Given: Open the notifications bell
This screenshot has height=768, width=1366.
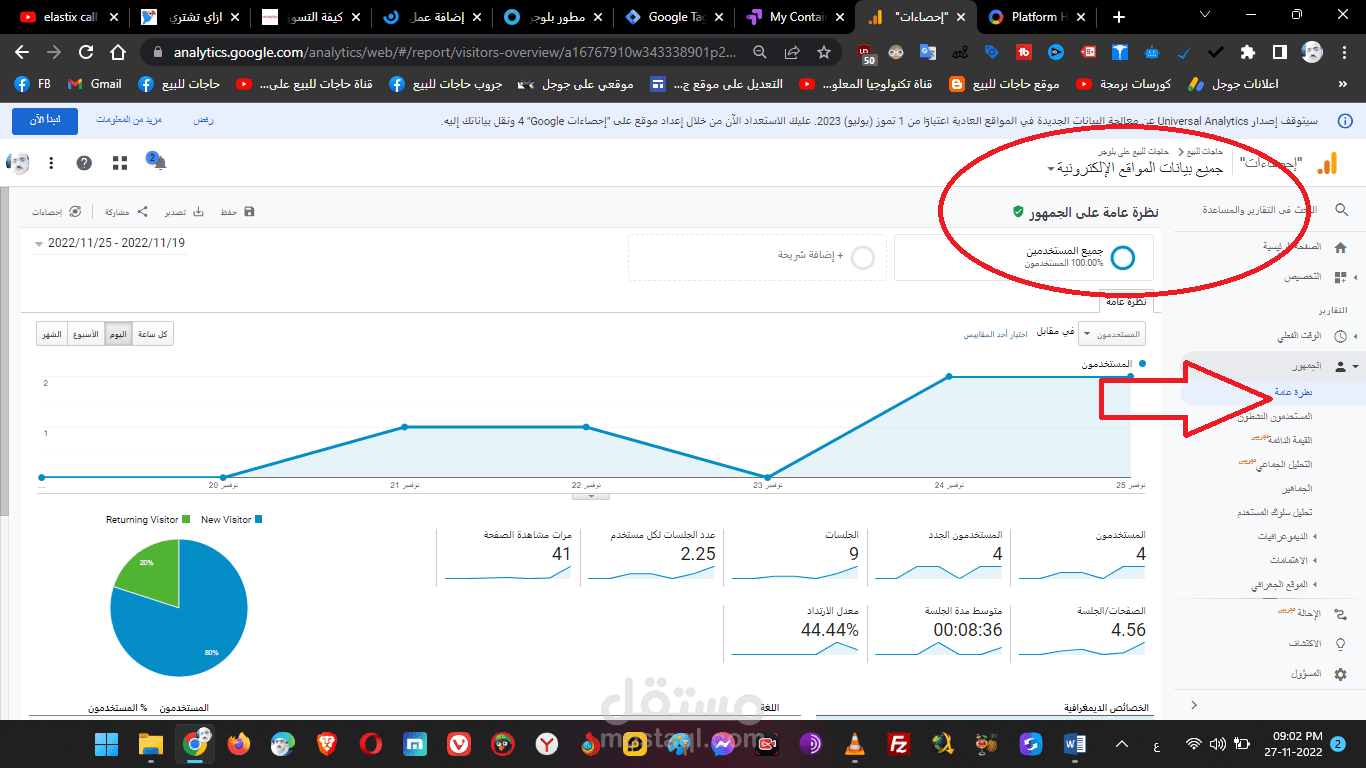Looking at the screenshot, I should [x=158, y=163].
